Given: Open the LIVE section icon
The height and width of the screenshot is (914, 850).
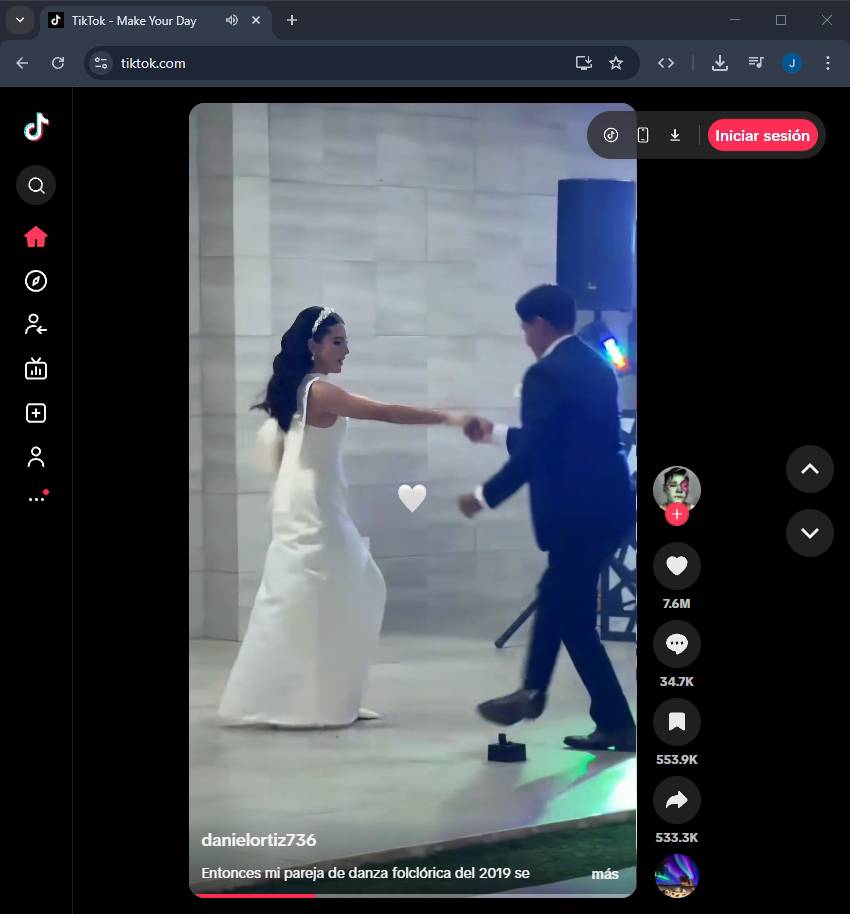Looking at the screenshot, I should 36,369.
